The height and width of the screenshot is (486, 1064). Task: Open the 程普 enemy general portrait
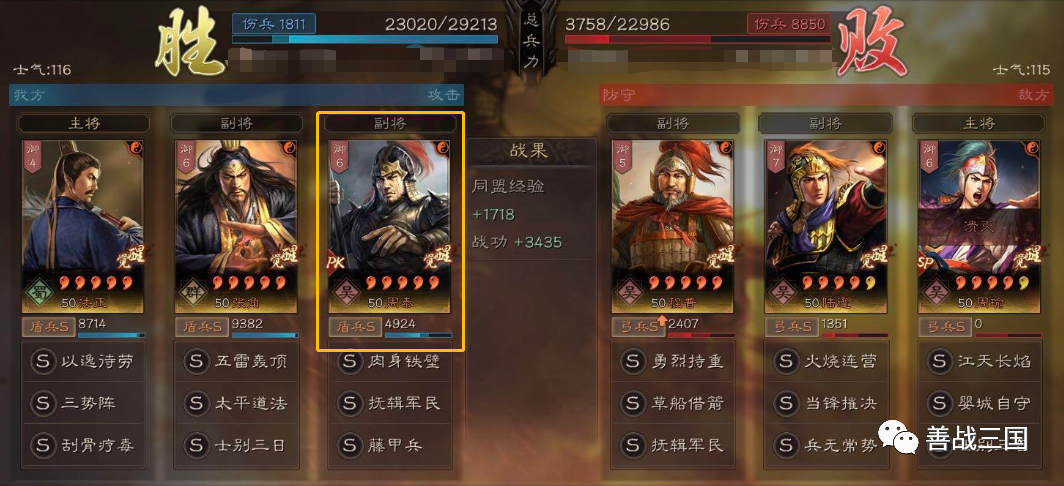(672, 226)
